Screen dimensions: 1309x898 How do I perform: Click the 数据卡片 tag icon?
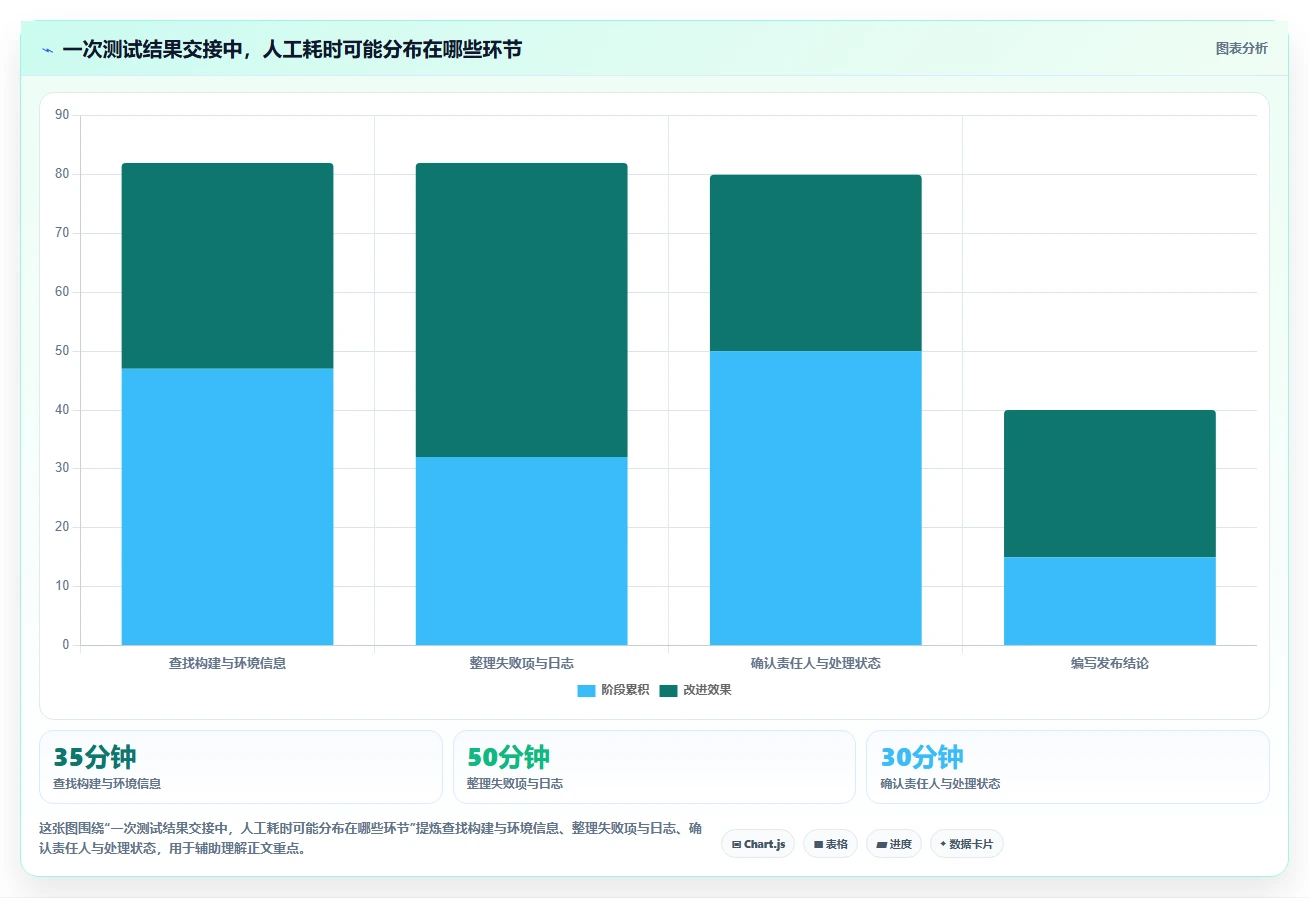943,844
